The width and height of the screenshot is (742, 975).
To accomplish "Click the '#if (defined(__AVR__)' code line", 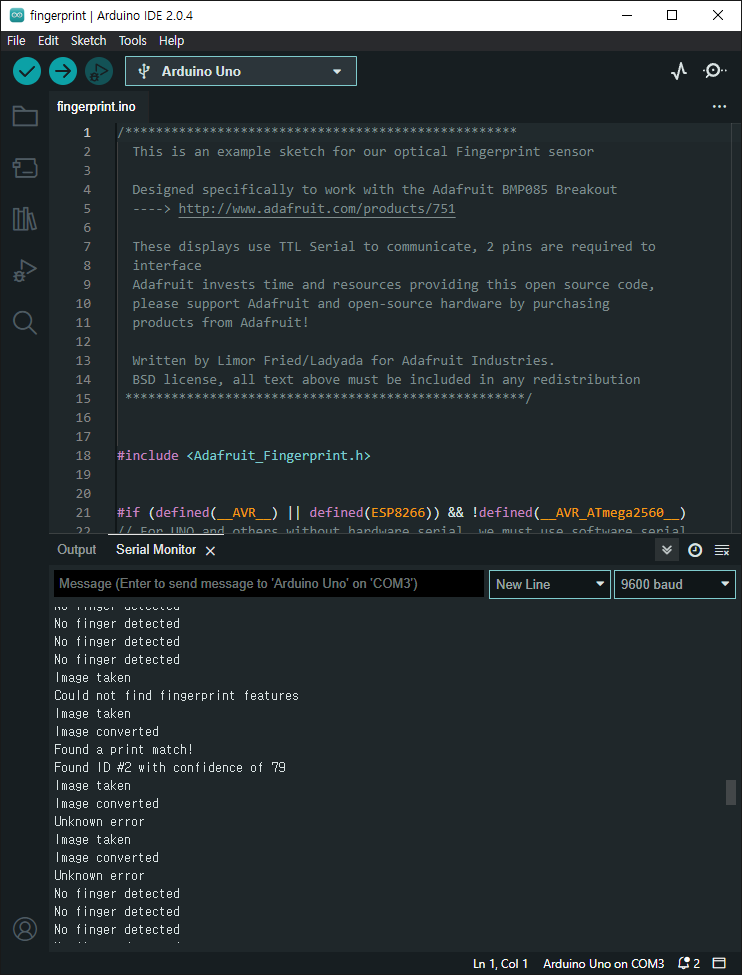I will click(x=401, y=512).
